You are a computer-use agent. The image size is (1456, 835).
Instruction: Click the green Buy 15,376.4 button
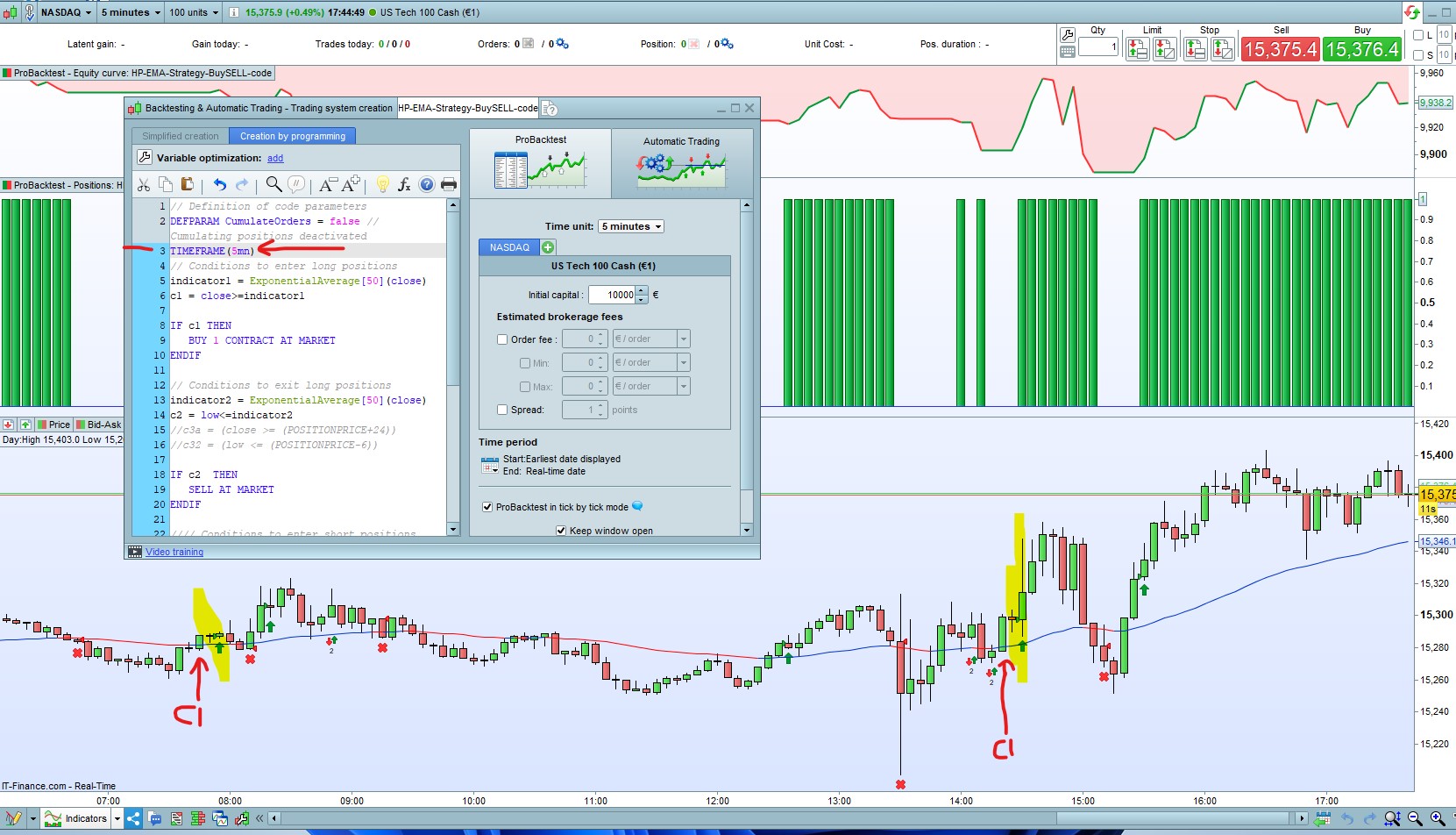click(x=1362, y=50)
